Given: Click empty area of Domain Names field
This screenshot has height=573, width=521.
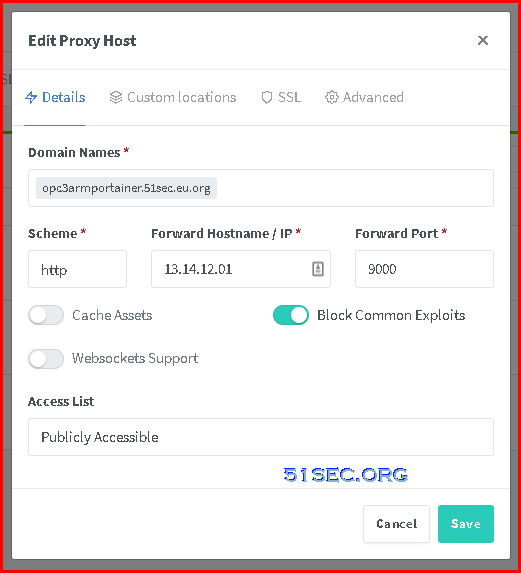Looking at the screenshot, I should [354, 188].
